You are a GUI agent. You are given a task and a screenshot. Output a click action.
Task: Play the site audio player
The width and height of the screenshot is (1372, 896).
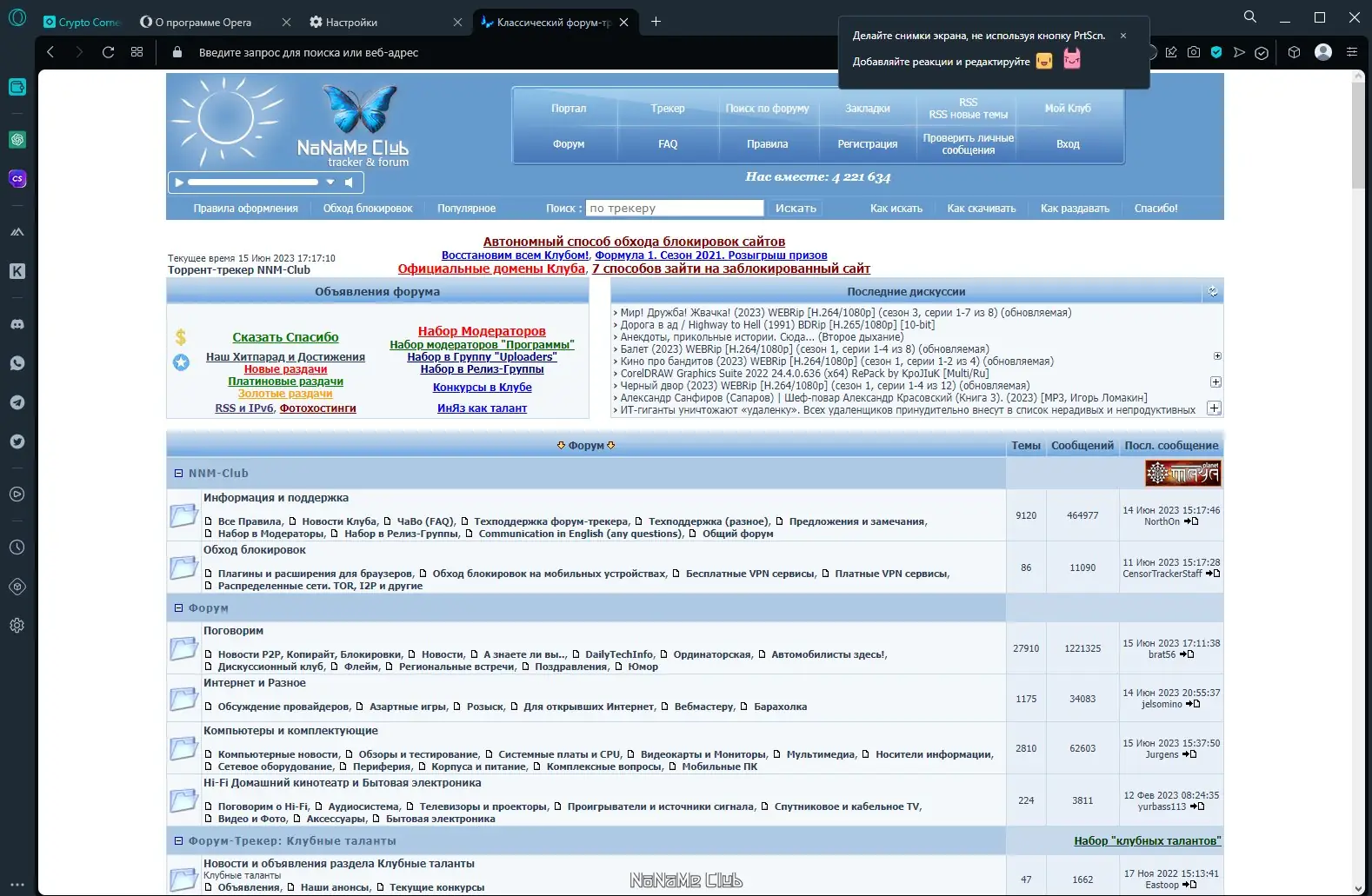[x=180, y=183]
